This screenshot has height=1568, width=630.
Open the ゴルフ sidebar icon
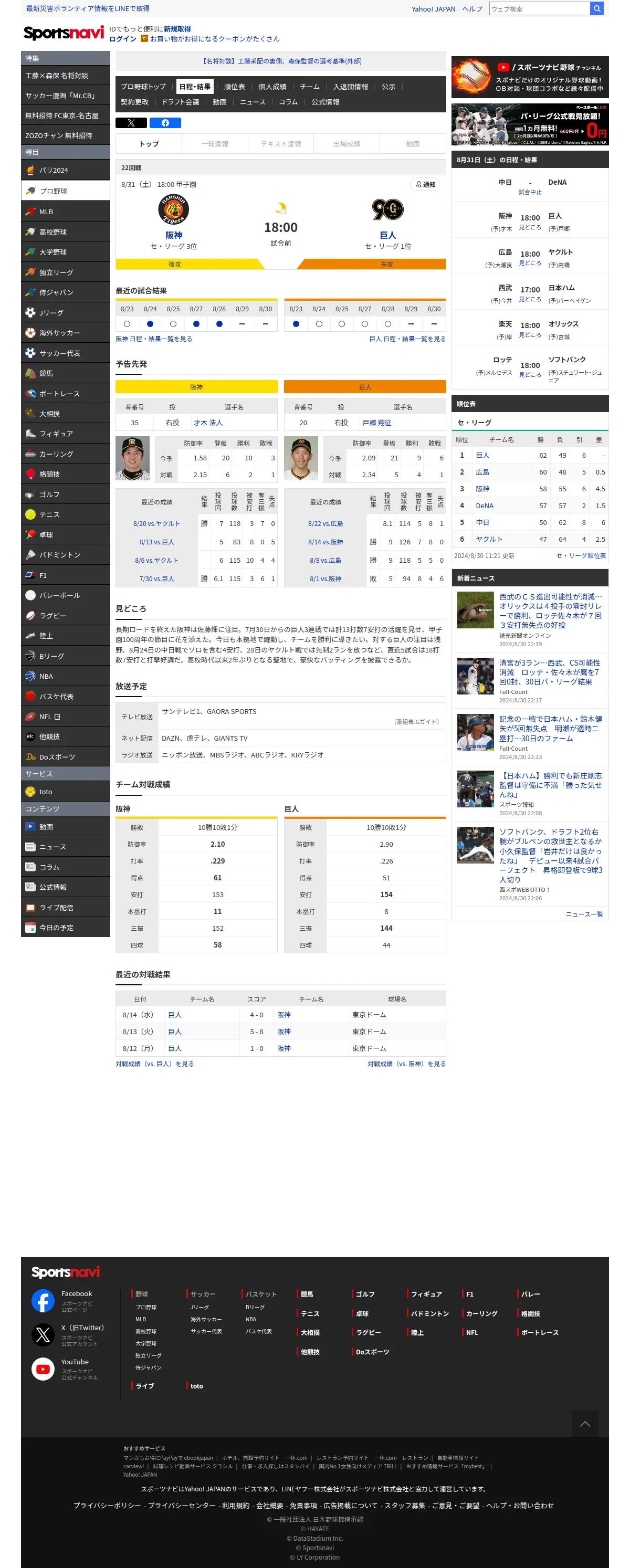click(30, 494)
